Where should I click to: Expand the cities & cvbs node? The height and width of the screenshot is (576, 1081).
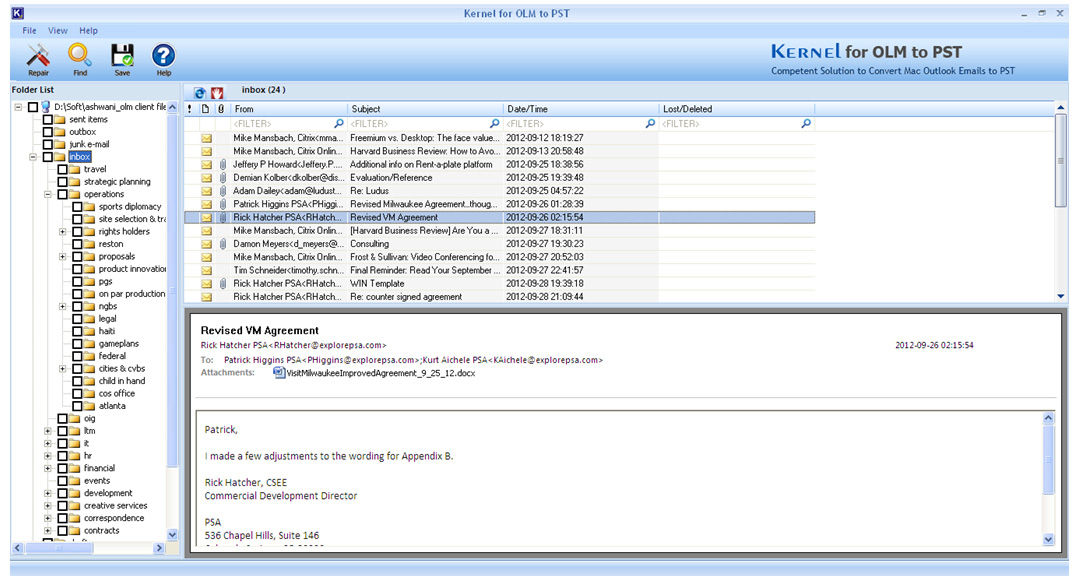(62, 368)
